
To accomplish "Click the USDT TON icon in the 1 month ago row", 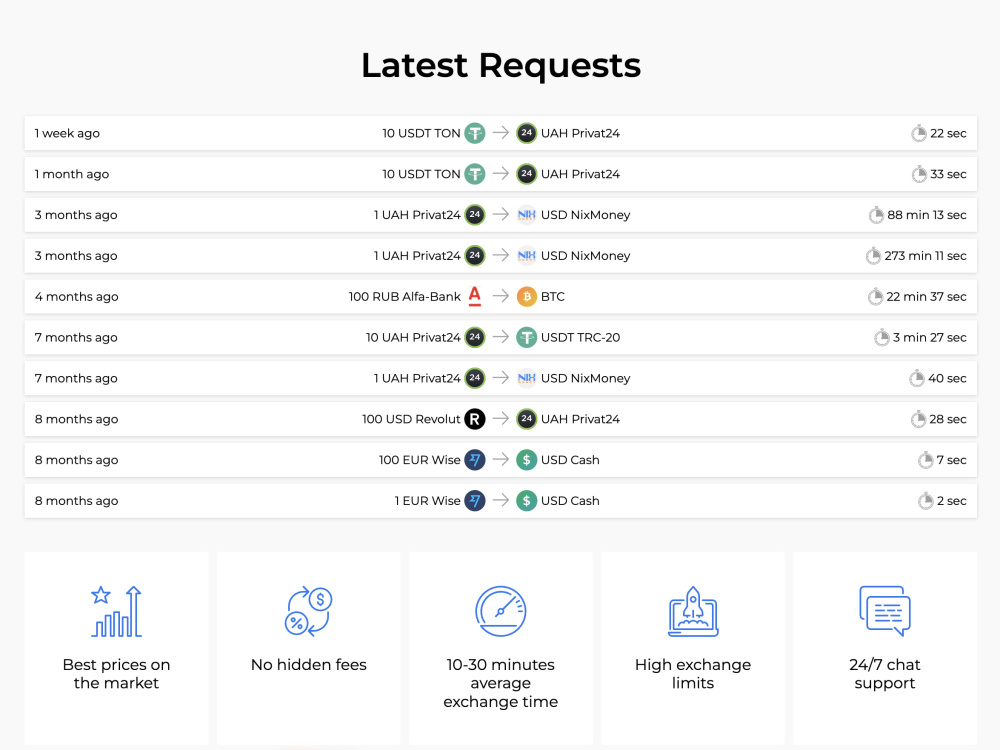I will pos(474,174).
